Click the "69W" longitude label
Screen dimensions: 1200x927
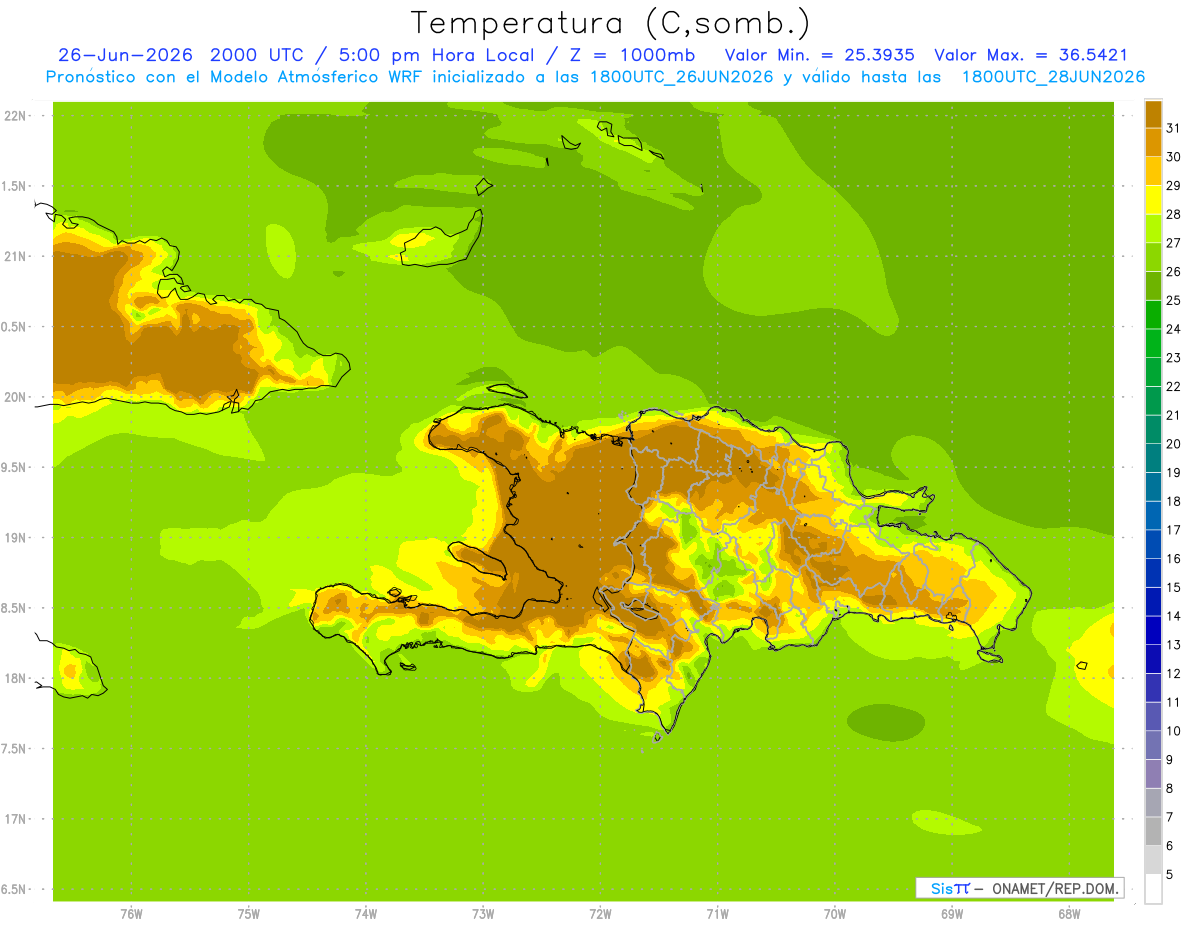(x=952, y=914)
